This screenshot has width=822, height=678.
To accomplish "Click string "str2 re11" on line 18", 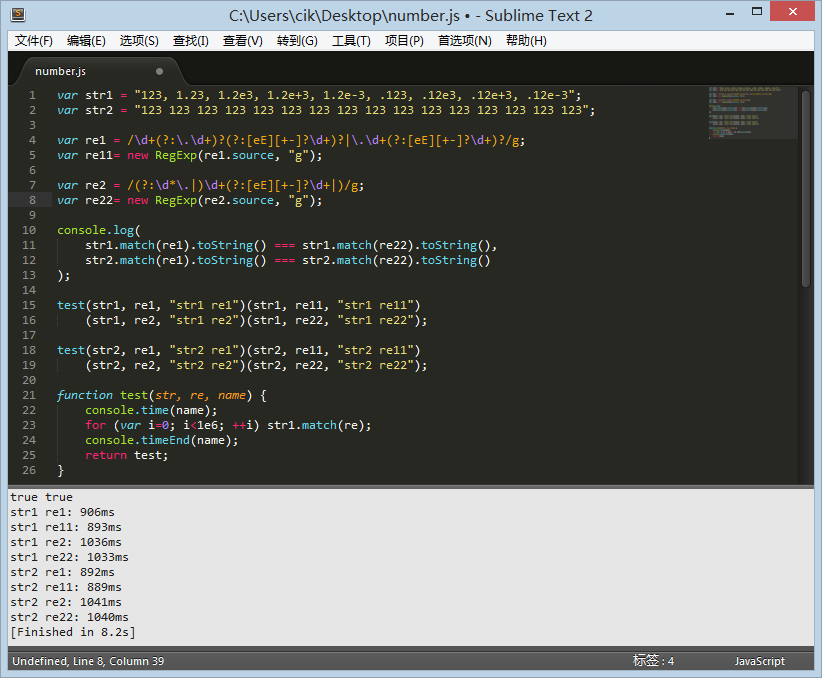I will (x=375, y=350).
